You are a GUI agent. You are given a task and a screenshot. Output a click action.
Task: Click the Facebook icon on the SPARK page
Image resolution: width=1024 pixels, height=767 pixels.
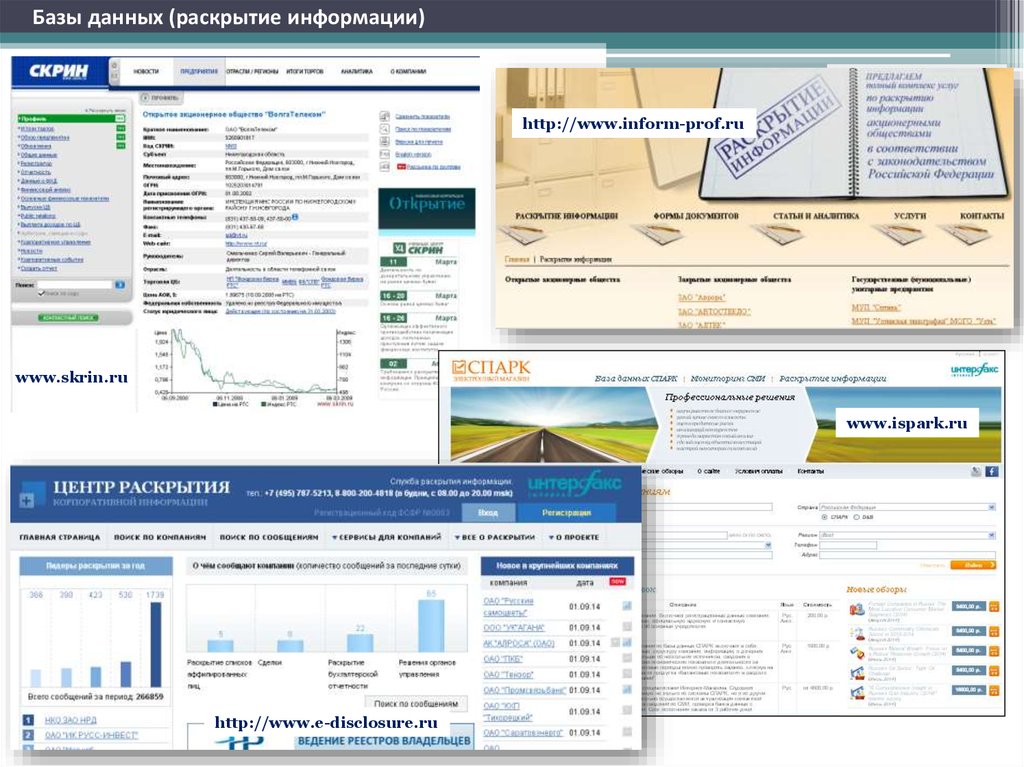[991, 471]
